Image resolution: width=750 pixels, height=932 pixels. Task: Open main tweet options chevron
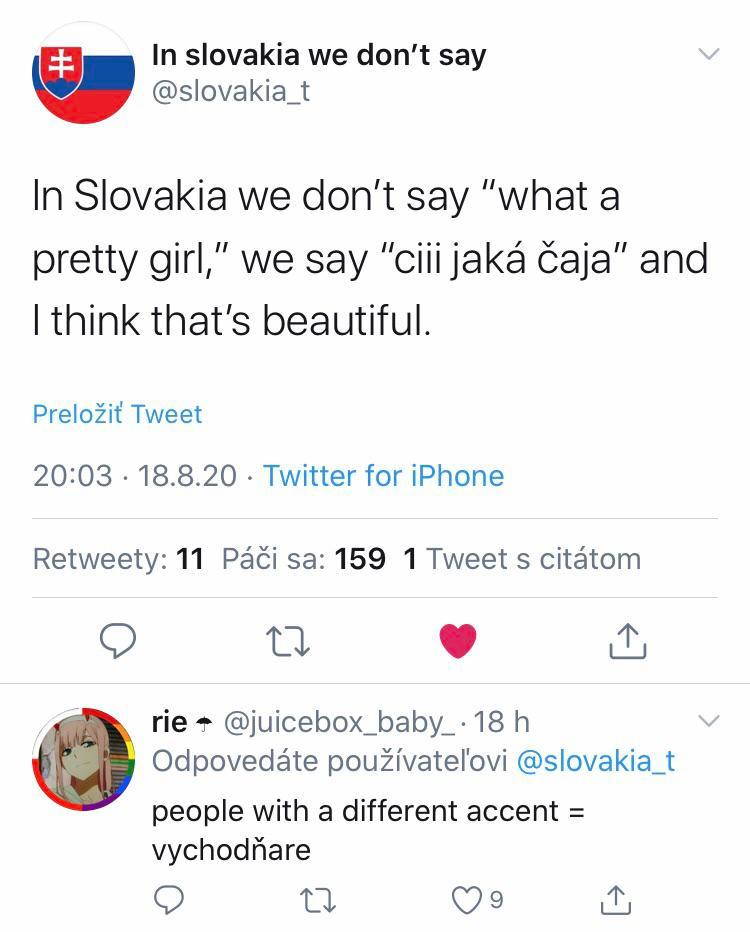pyautogui.click(x=708, y=54)
